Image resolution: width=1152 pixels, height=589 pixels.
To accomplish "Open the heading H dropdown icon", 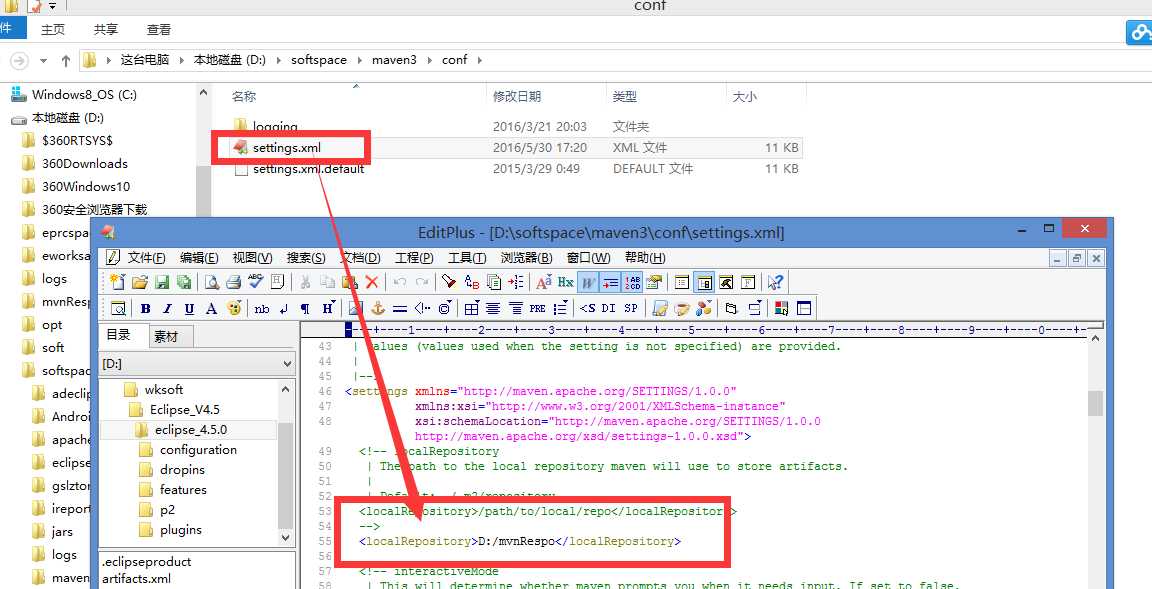I will [x=328, y=308].
